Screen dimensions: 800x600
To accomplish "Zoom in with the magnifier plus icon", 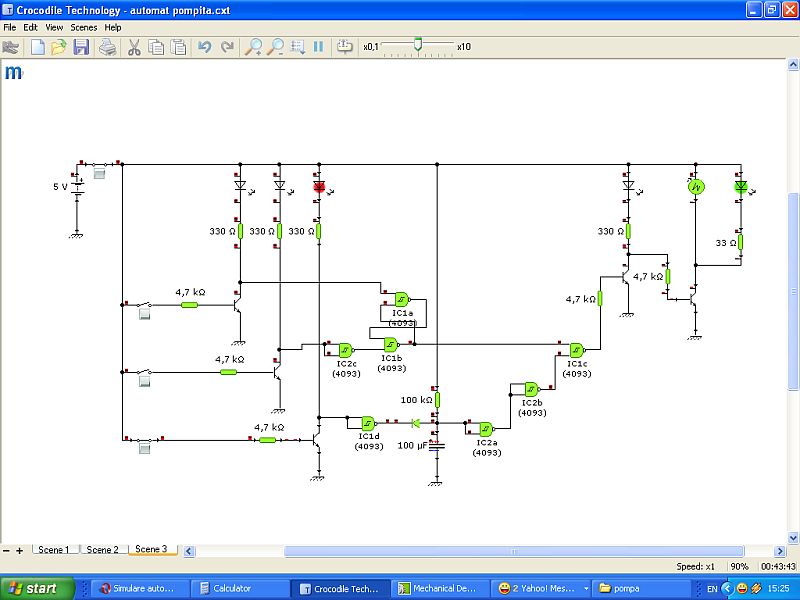I will coord(254,47).
